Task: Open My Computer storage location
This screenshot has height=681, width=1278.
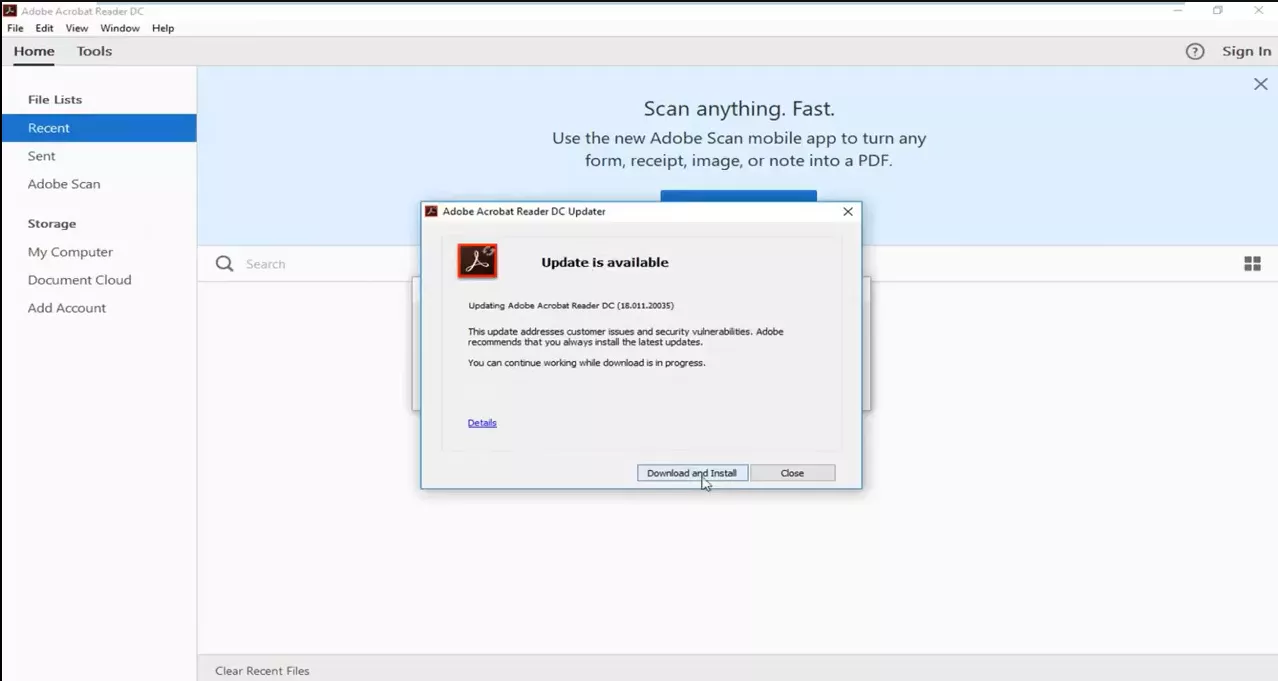Action: (70, 252)
